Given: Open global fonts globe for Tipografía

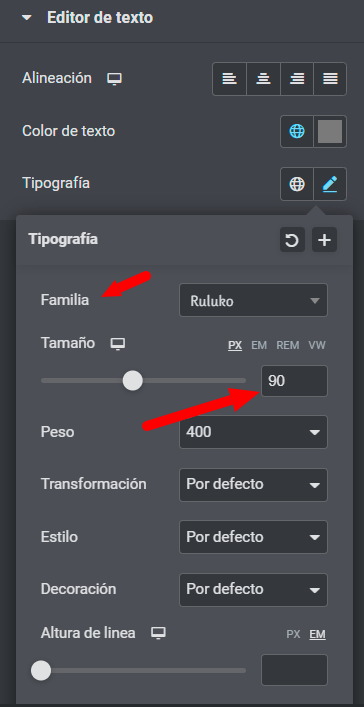Looking at the screenshot, I should pyautogui.click(x=297, y=184).
